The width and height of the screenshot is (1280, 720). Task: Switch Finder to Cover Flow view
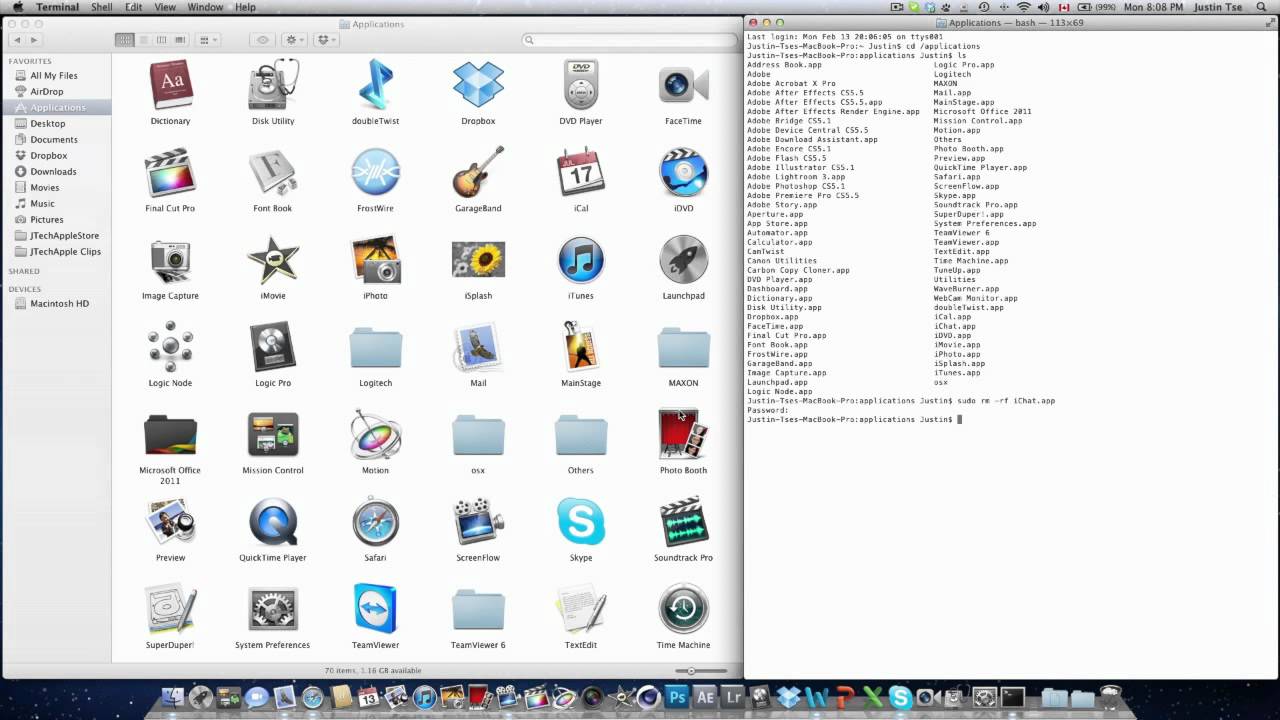pyautogui.click(x=180, y=40)
